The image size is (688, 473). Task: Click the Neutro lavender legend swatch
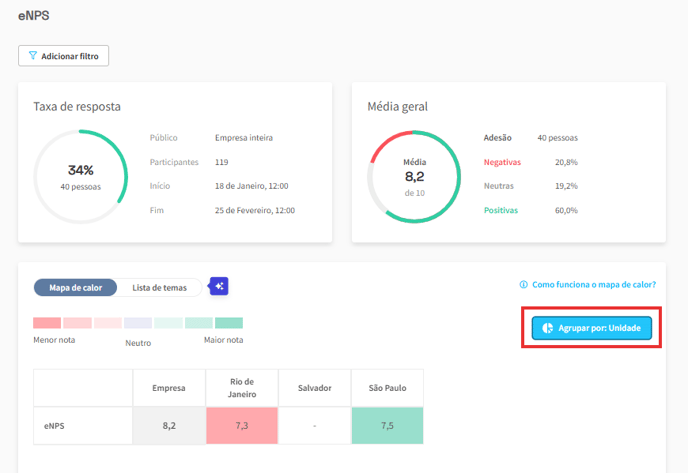pos(138,323)
